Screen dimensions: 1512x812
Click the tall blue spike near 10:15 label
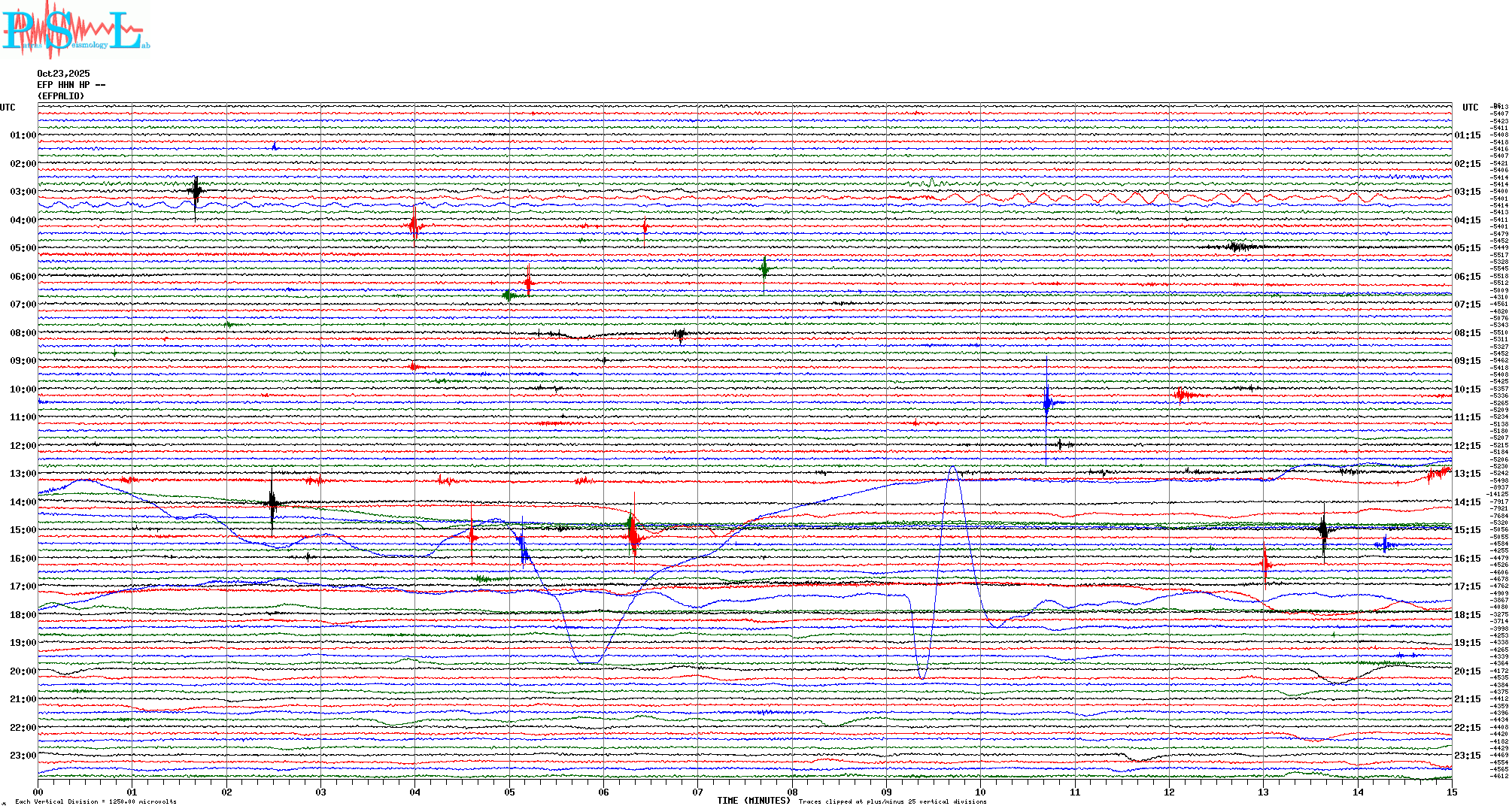(x=1046, y=404)
